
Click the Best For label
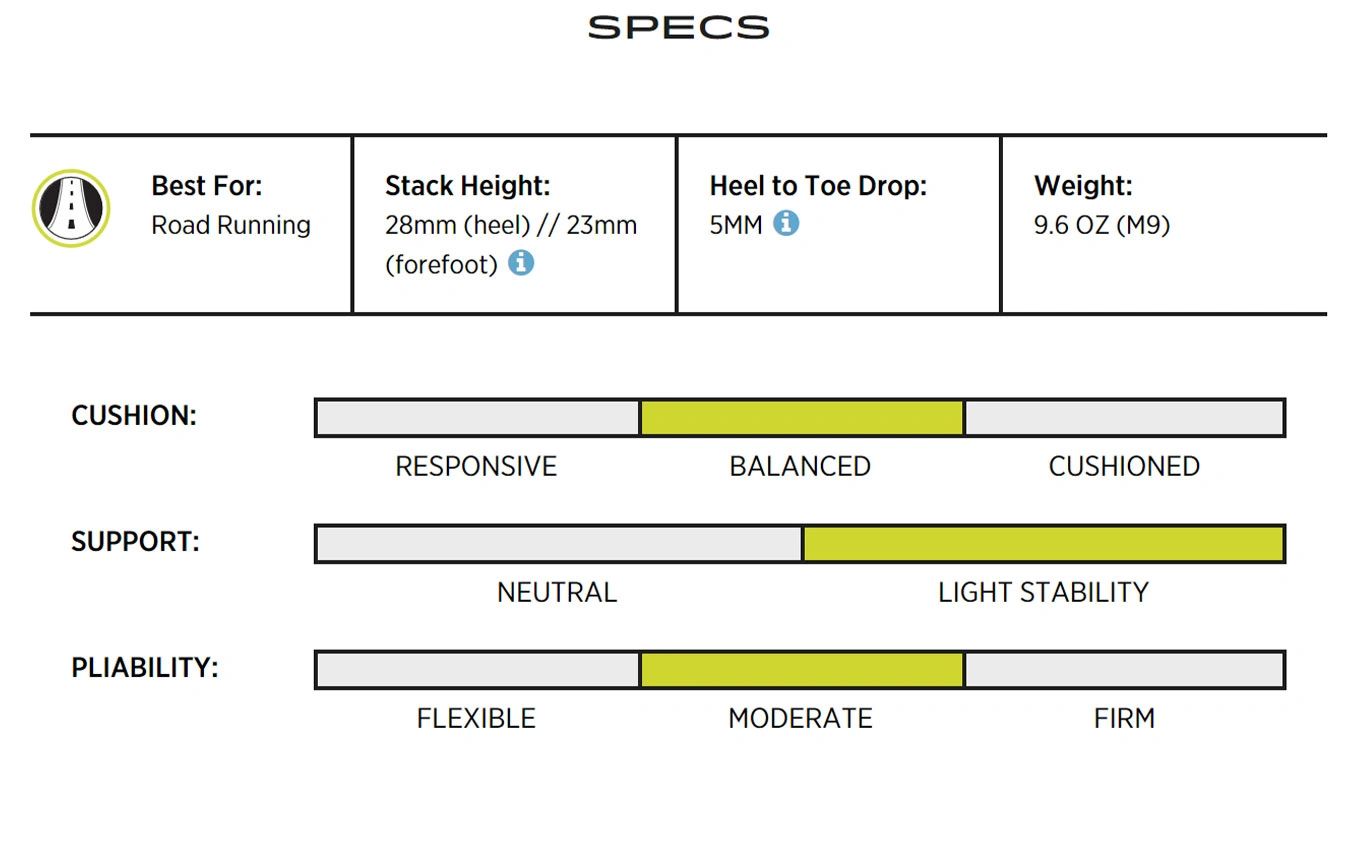click(x=207, y=186)
